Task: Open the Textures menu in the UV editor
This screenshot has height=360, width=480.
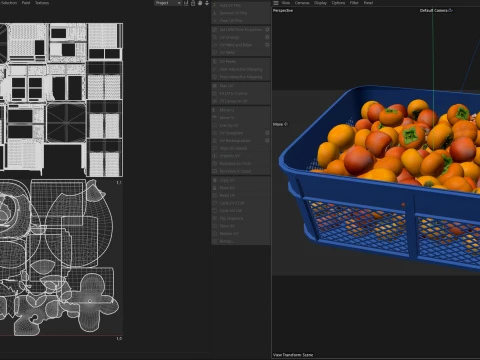Action: coord(42,3)
